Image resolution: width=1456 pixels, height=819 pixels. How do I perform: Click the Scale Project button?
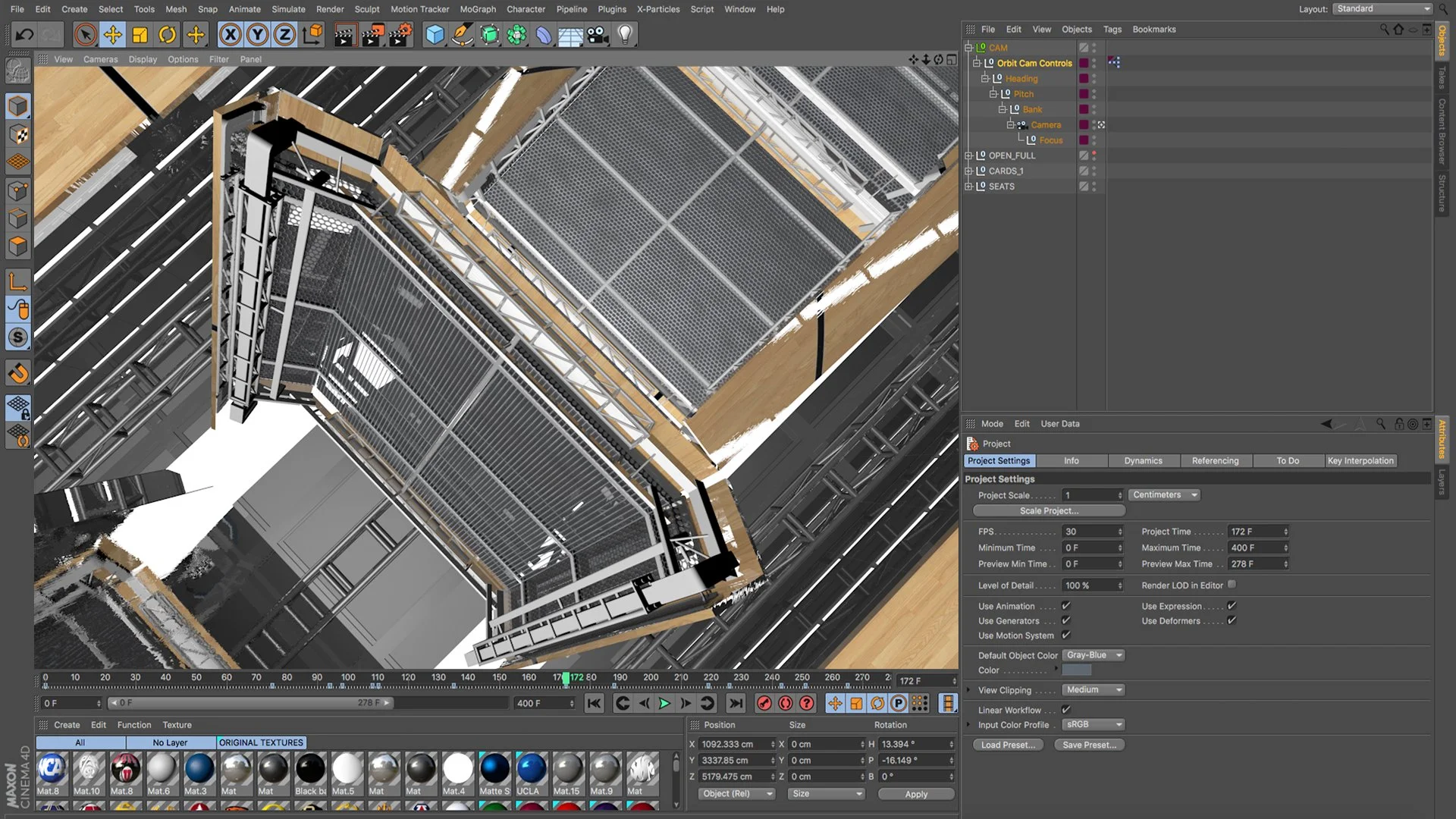click(x=1049, y=511)
